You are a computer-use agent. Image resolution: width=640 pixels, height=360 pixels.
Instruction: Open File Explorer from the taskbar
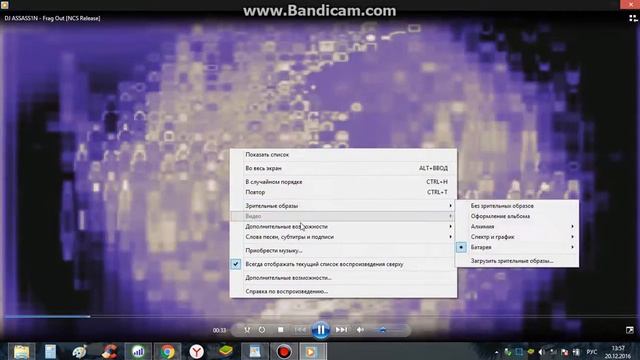[x=21, y=351]
